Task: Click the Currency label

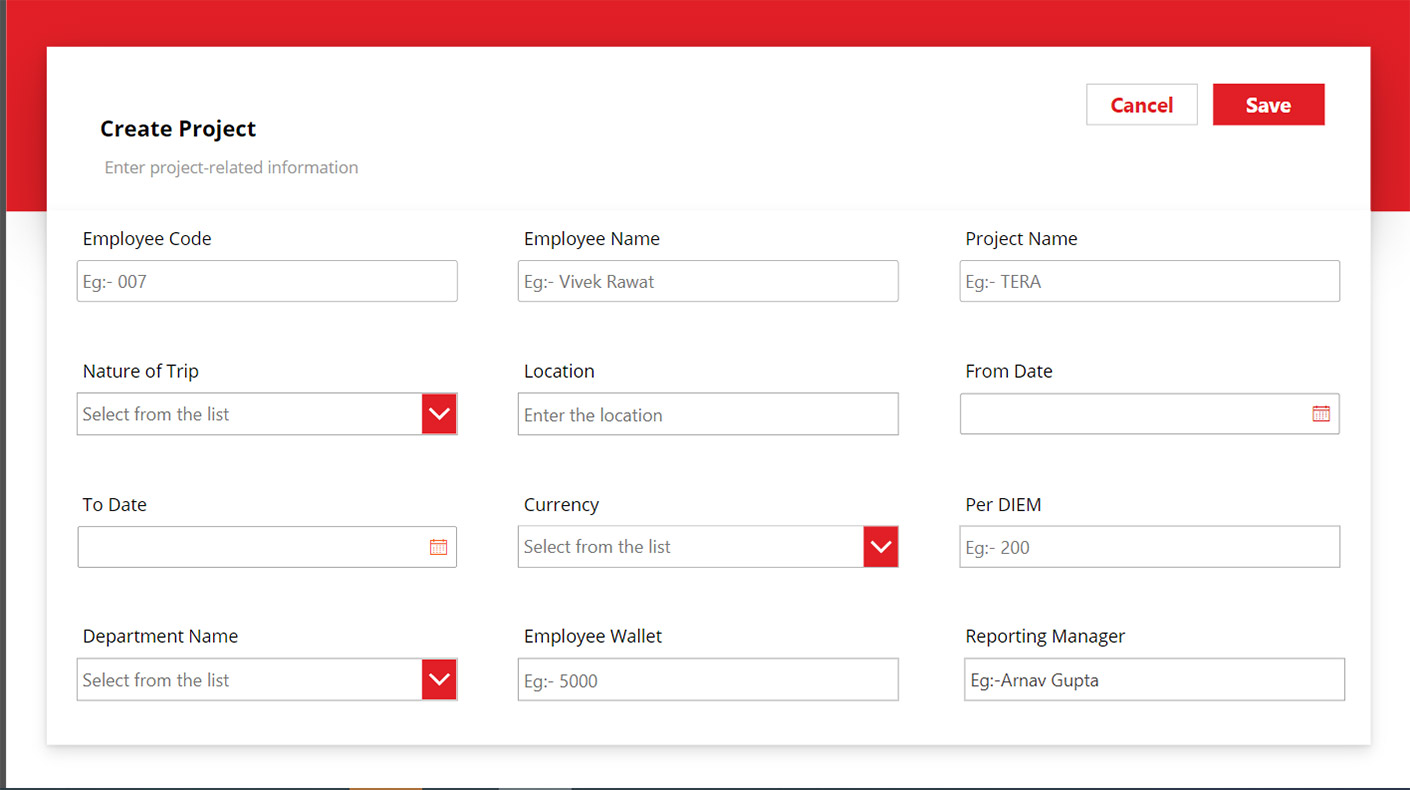Action: tap(561, 505)
